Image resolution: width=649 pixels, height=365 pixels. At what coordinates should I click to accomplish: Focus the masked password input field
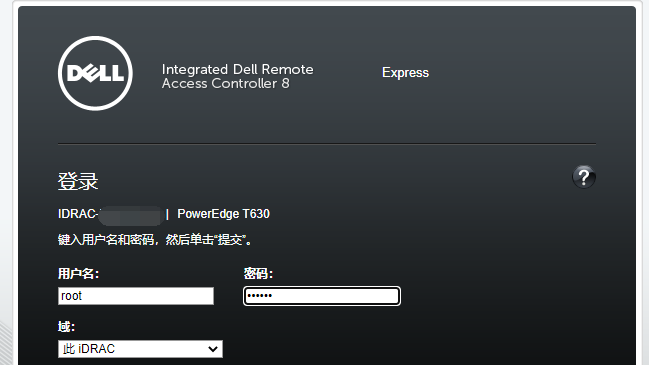[x=322, y=296]
